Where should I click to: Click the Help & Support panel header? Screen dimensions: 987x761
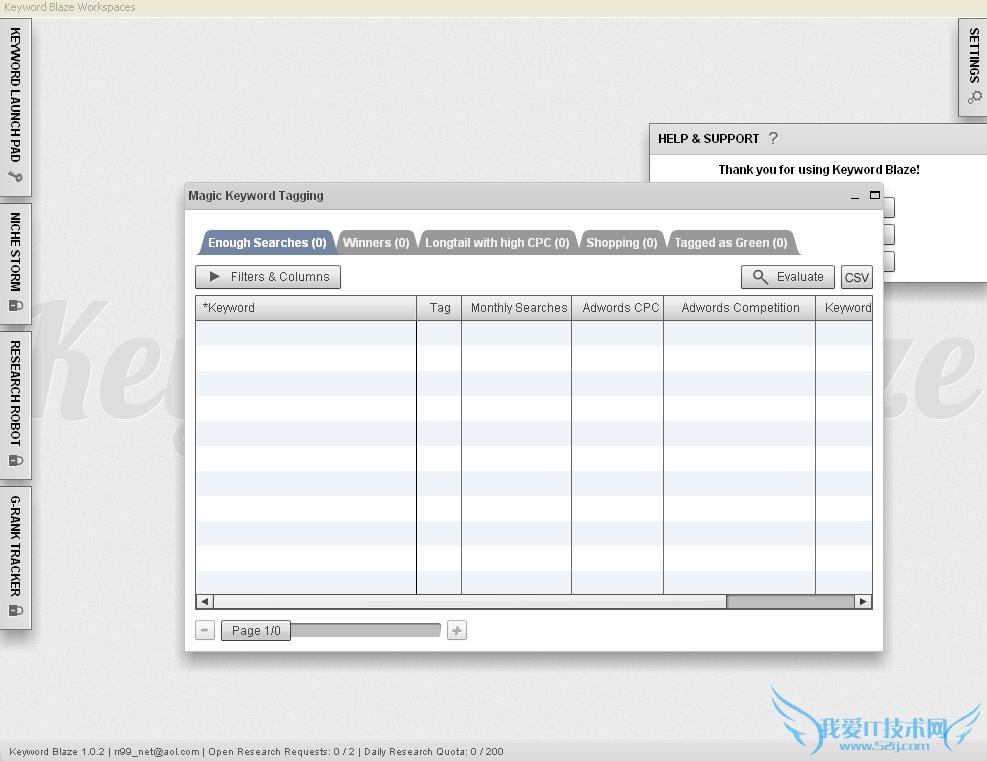coord(818,138)
